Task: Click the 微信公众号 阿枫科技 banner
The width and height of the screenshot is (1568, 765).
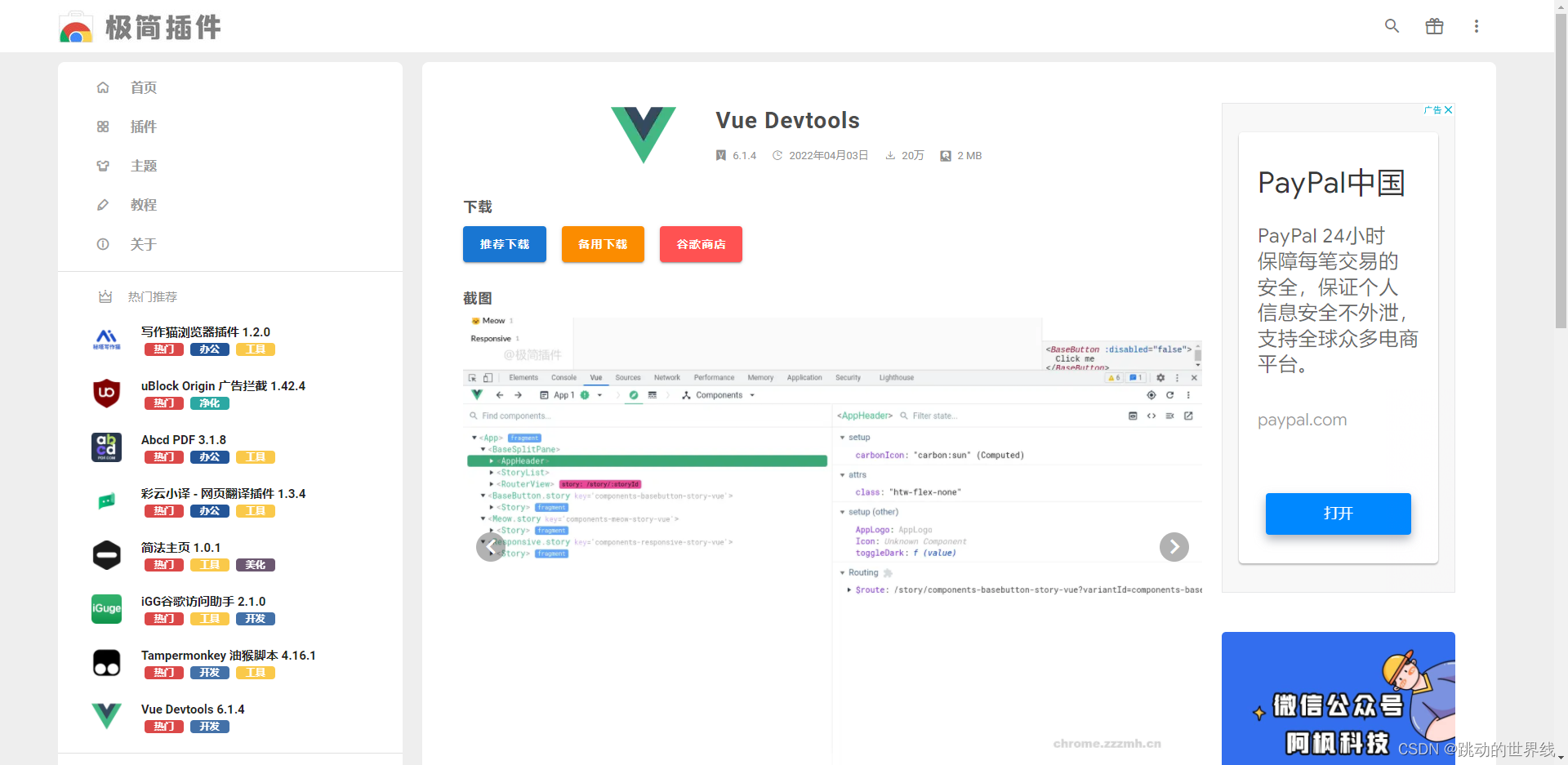Action: 1338,698
